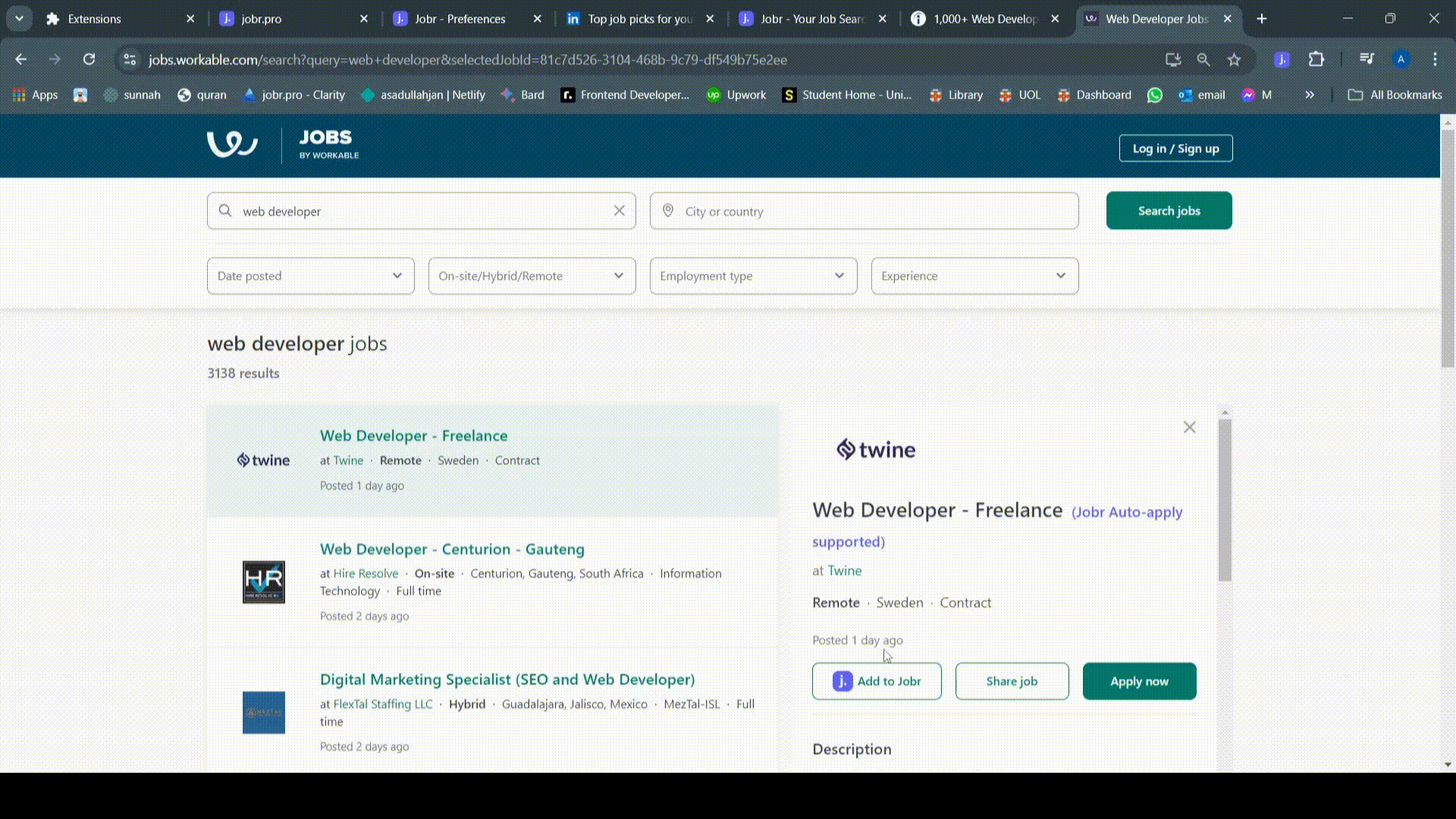This screenshot has width=1456, height=819.
Task: Expand the Experience dropdown
Action: pos(975,276)
